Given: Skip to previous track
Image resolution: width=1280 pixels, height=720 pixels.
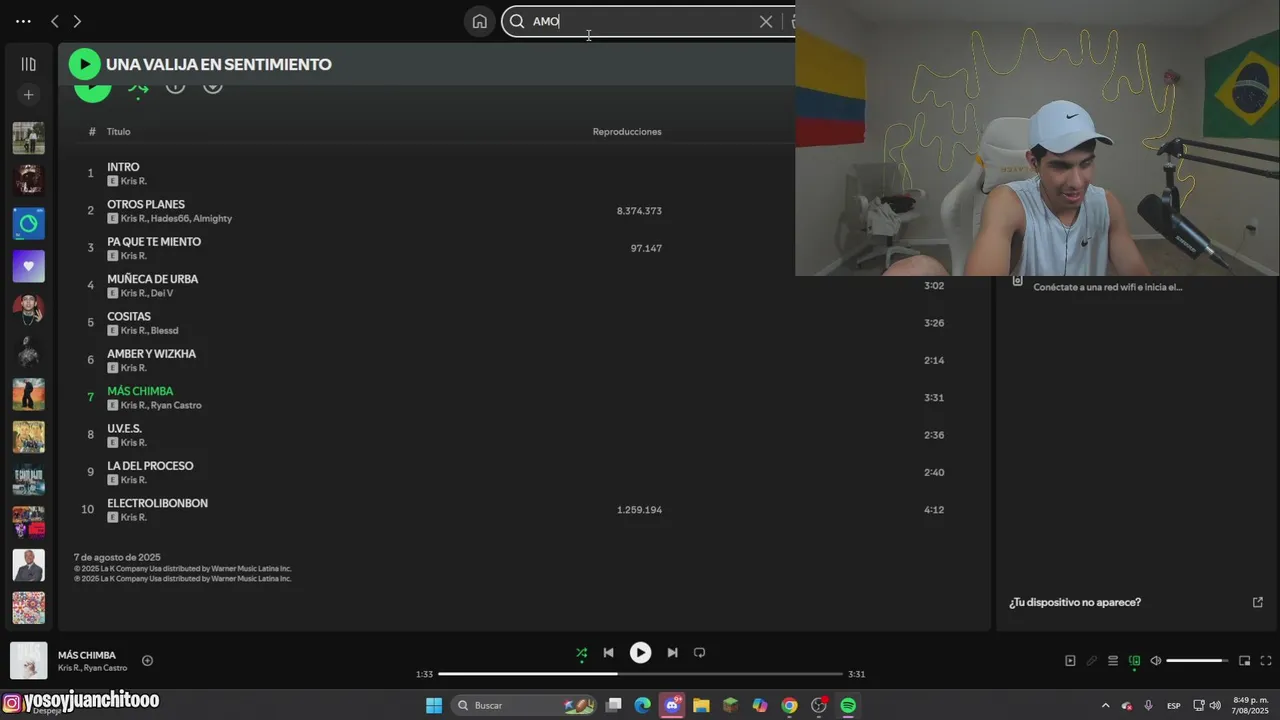Looking at the screenshot, I should point(608,653).
